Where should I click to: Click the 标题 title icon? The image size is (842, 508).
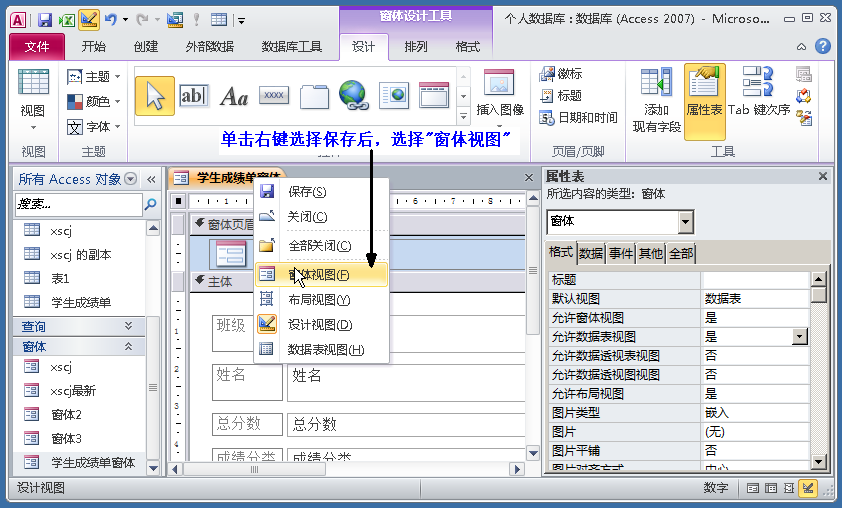tap(547, 96)
